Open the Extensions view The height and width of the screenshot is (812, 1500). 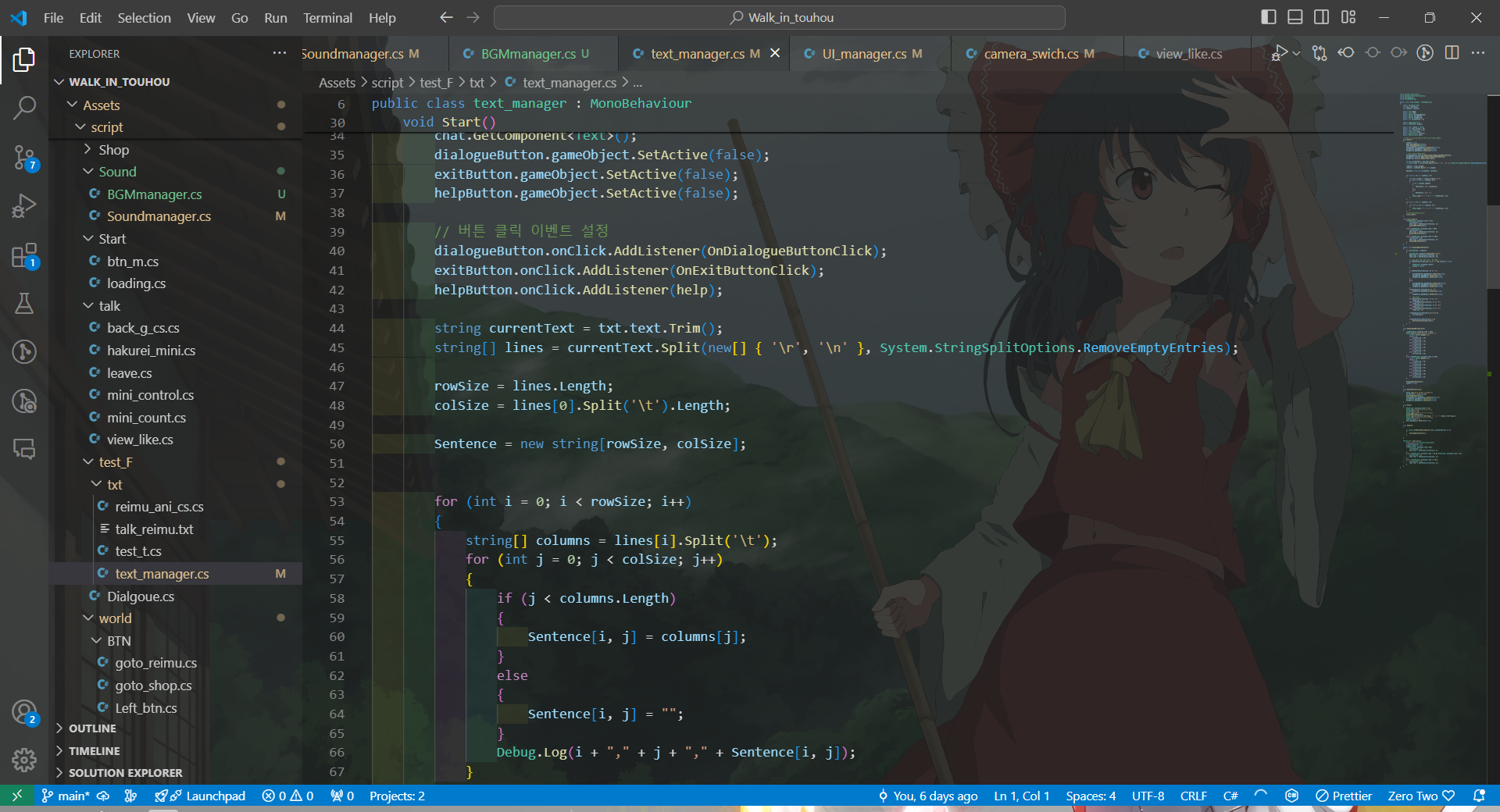(x=24, y=255)
